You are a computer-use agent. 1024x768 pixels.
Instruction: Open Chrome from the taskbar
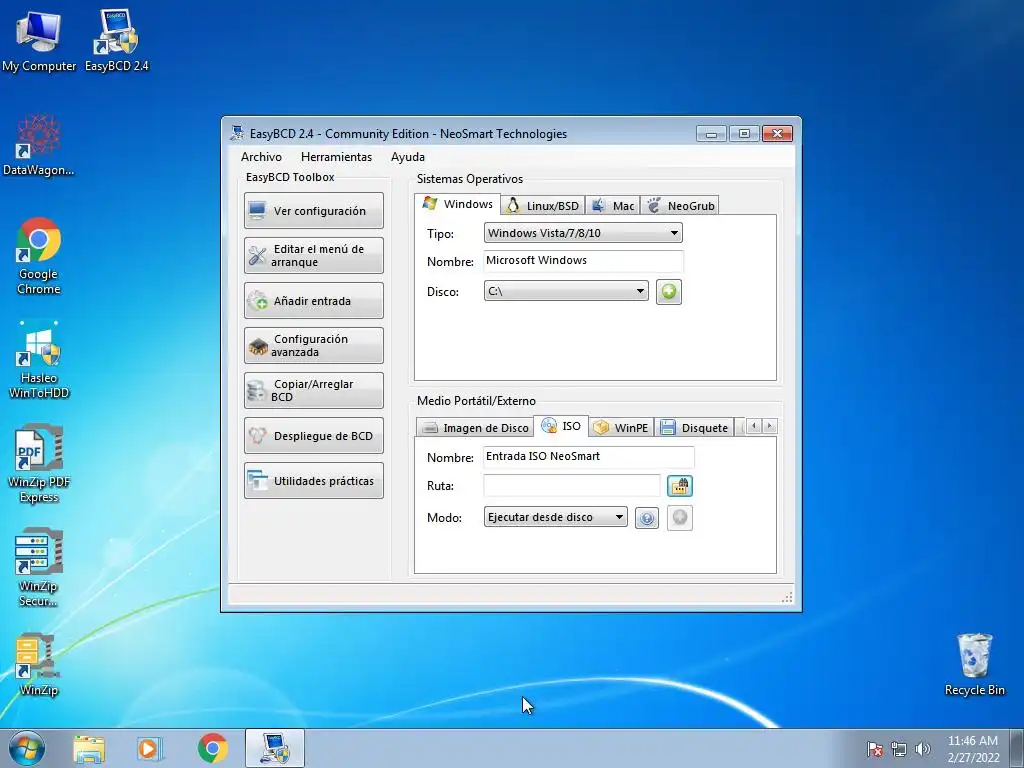click(212, 749)
